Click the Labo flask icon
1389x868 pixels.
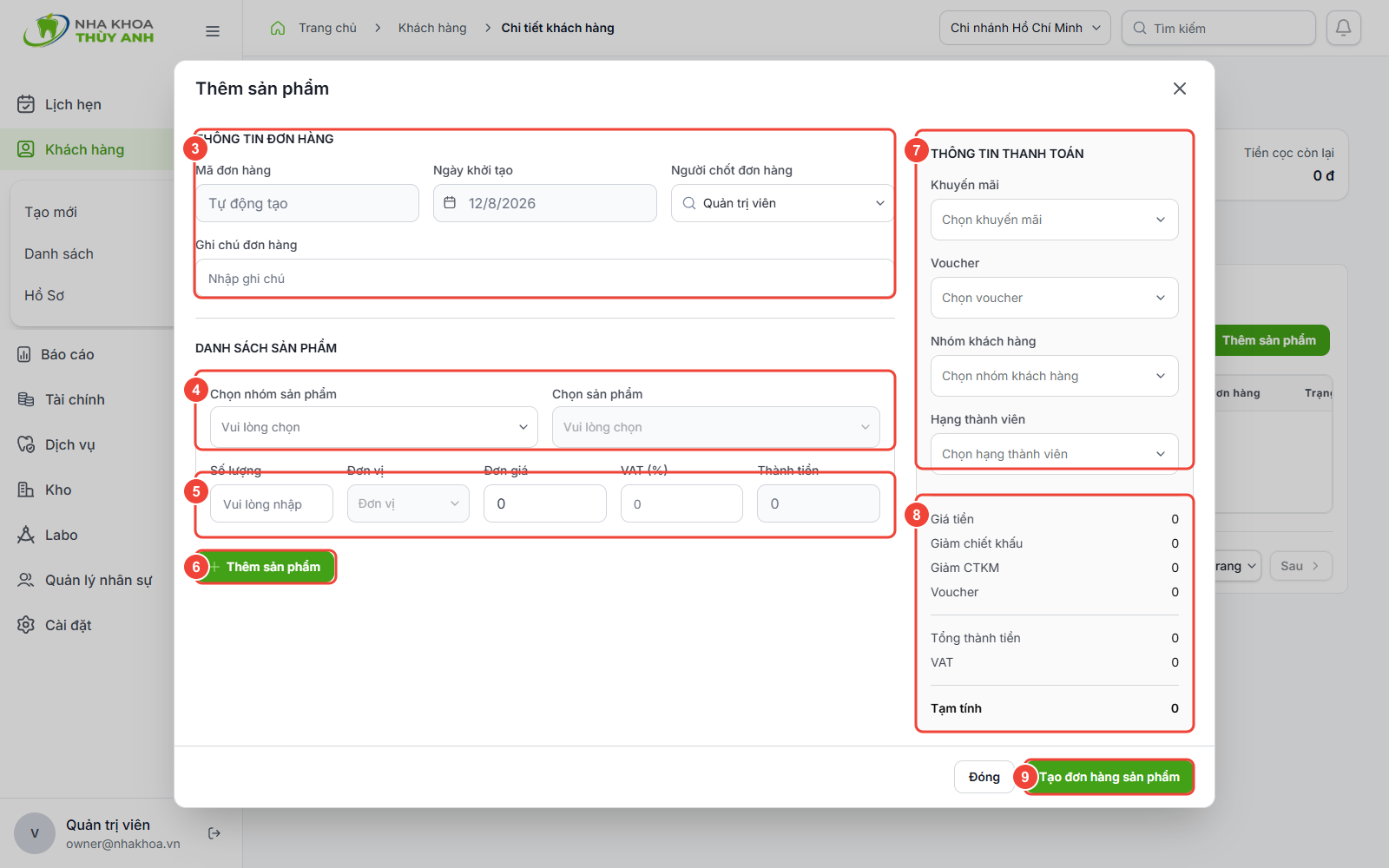coord(26,535)
